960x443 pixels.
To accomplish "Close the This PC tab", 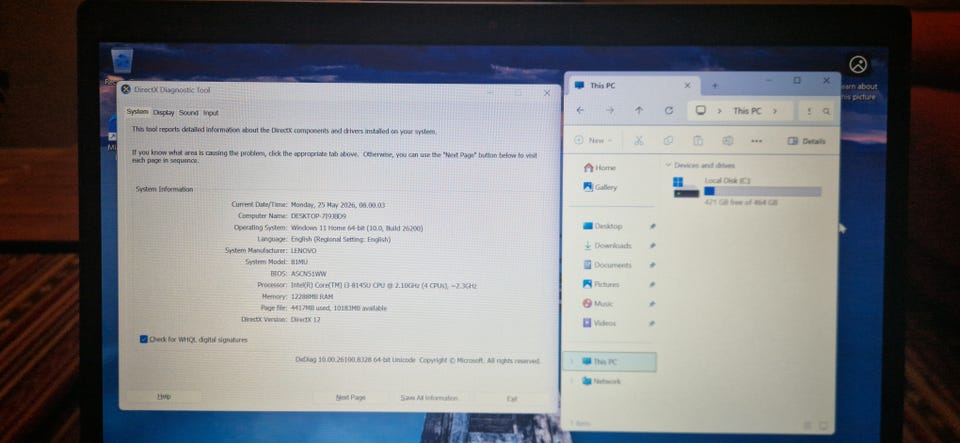I will coord(687,86).
